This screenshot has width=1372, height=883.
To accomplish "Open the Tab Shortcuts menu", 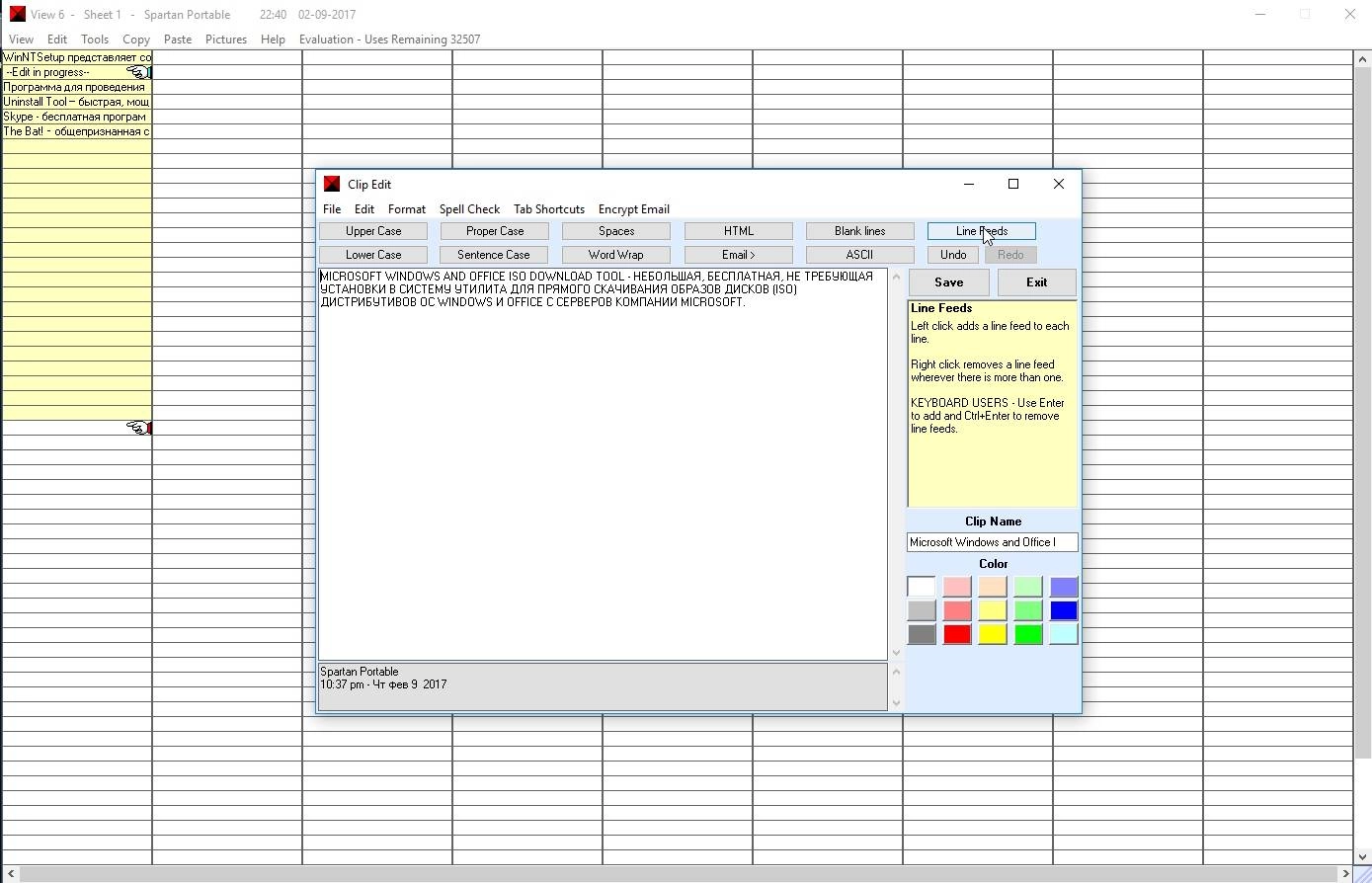I will 549,209.
